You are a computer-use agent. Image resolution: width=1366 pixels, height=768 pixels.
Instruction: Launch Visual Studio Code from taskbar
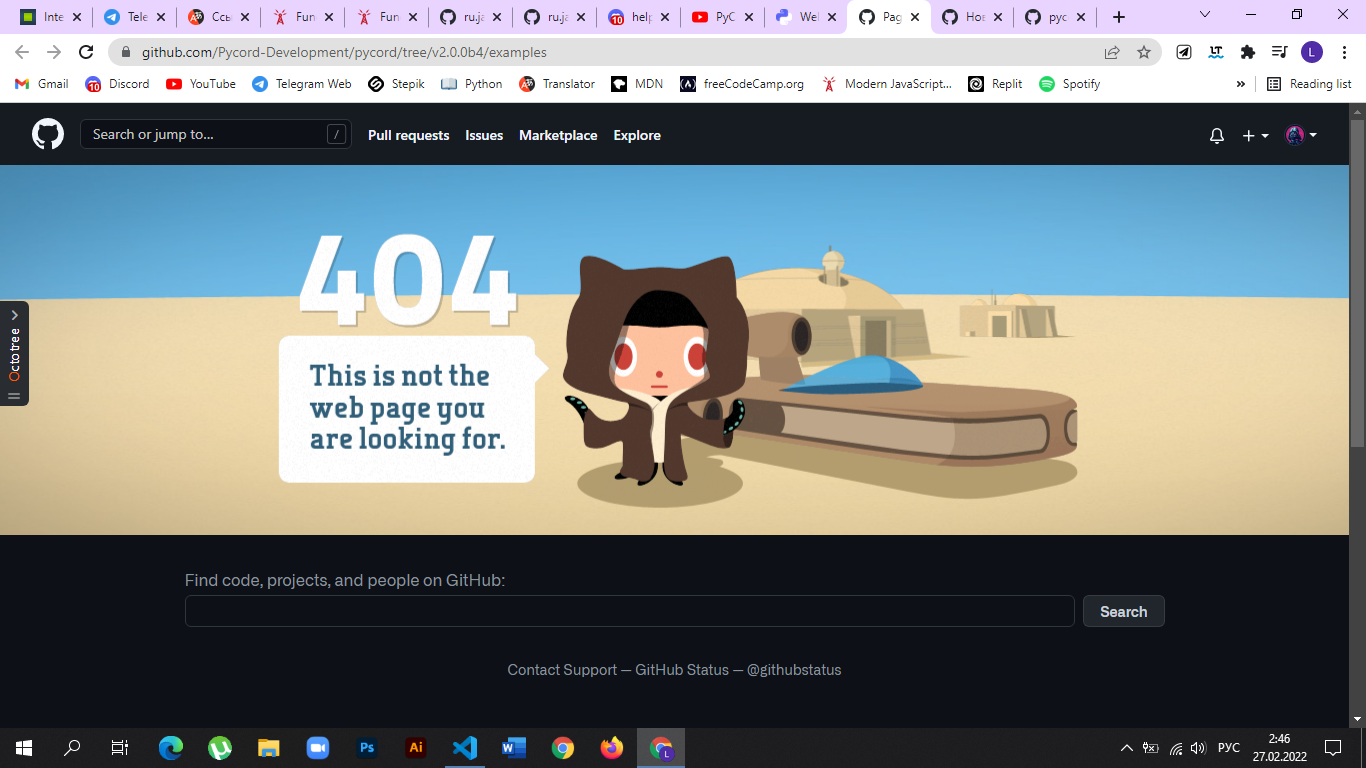tap(465, 747)
